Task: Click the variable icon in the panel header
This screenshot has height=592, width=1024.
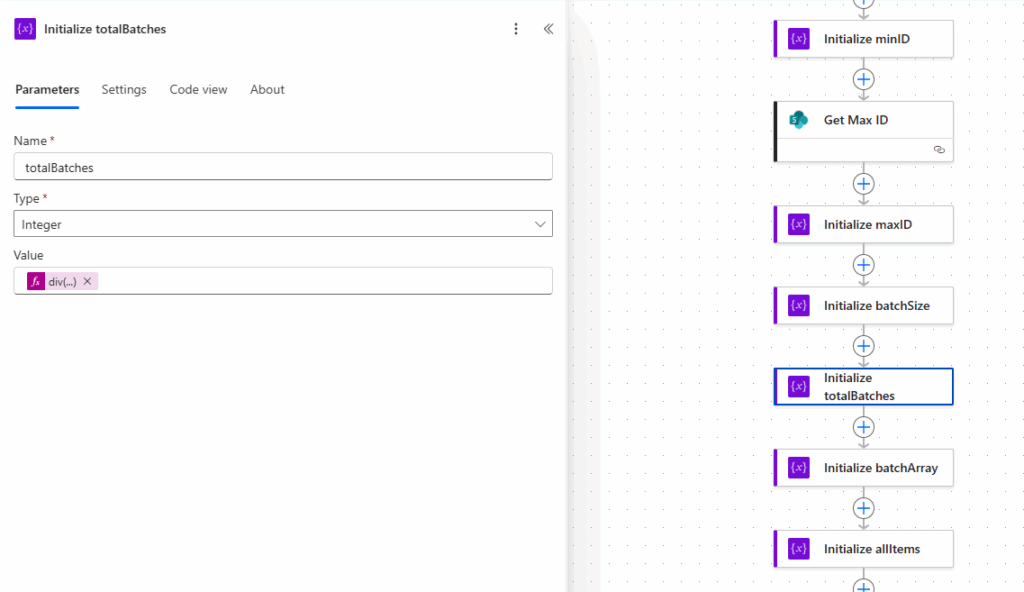Action: coord(25,29)
